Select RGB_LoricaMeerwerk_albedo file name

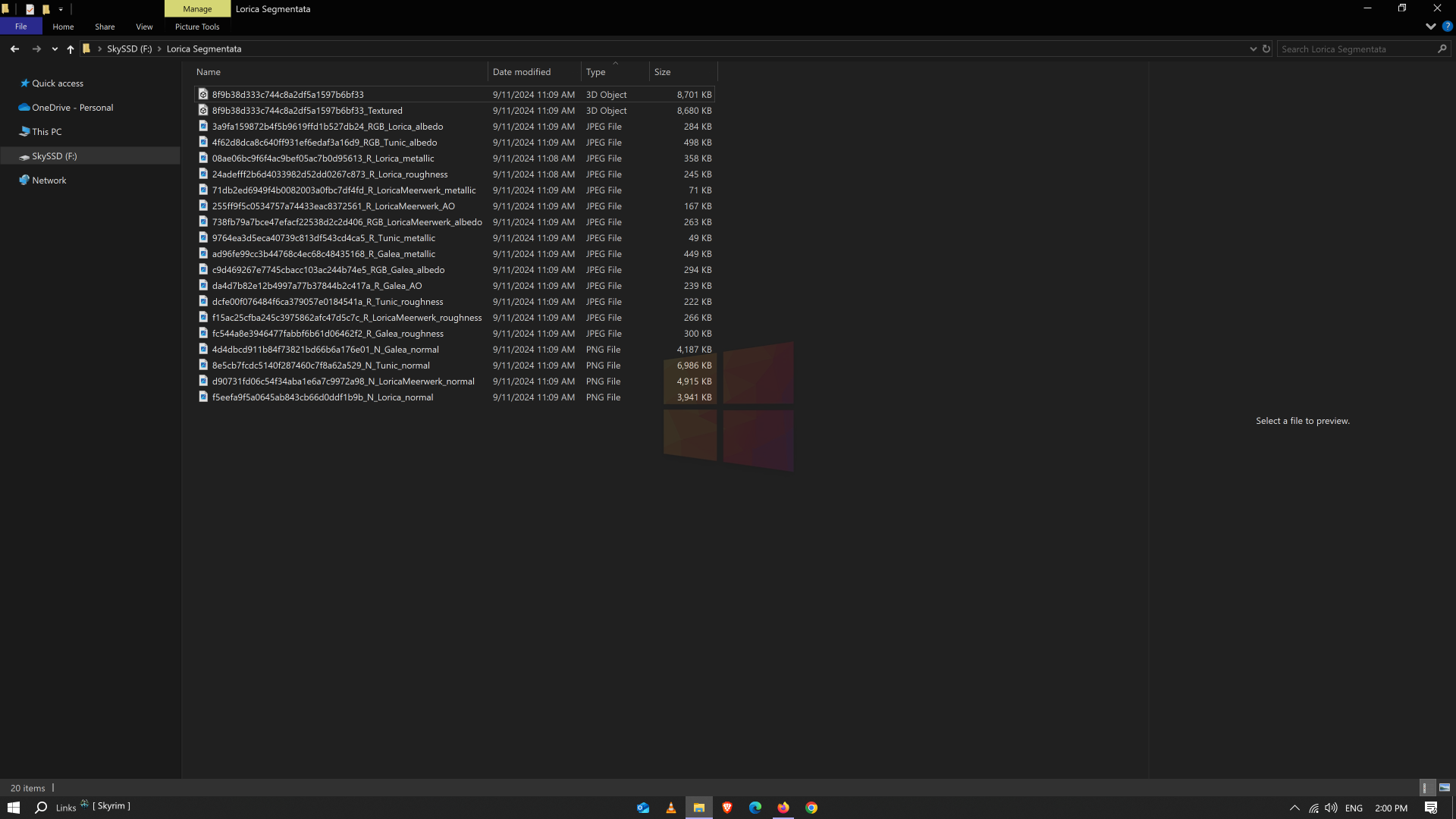347,222
